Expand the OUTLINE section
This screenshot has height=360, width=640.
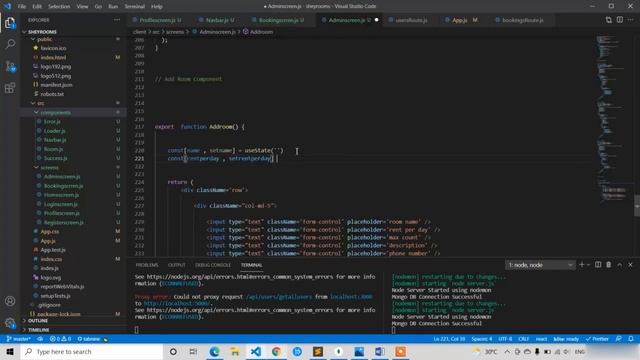tap(38, 321)
